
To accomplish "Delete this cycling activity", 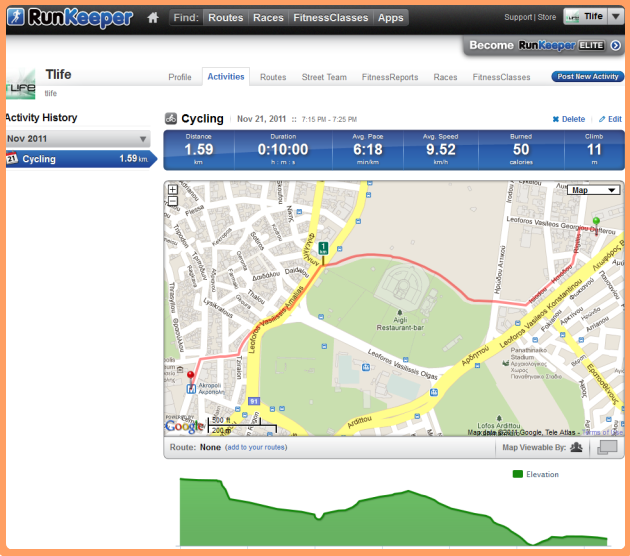I will tap(569, 119).
